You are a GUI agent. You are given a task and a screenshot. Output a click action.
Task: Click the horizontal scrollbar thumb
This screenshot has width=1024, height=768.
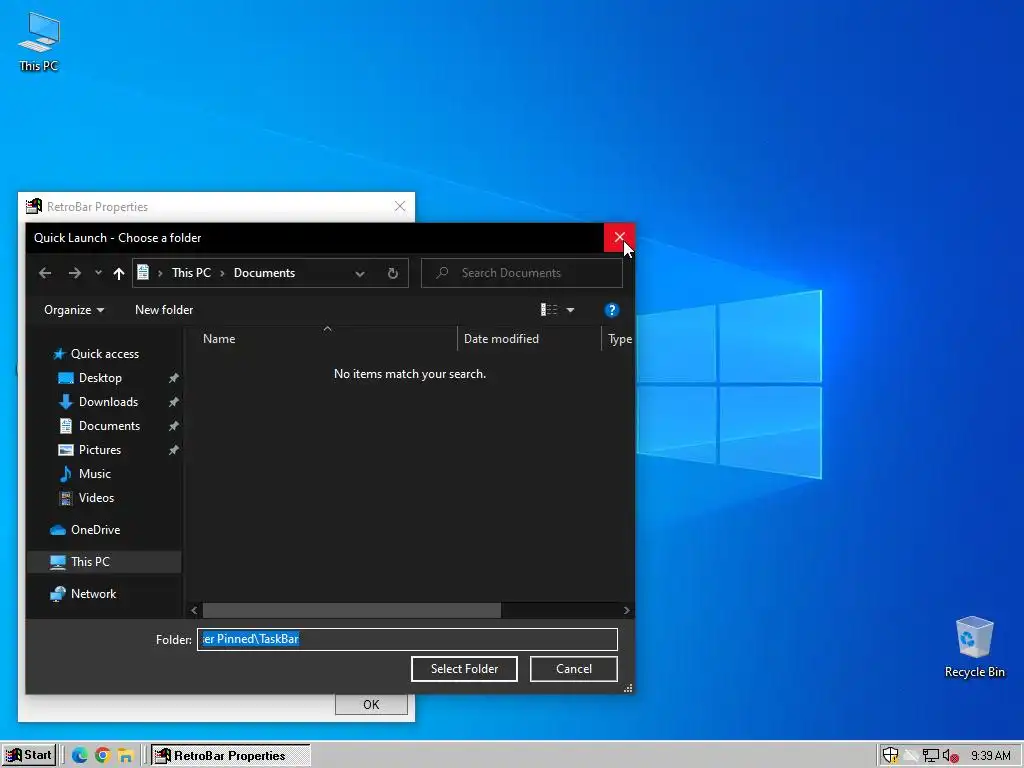[351, 611]
